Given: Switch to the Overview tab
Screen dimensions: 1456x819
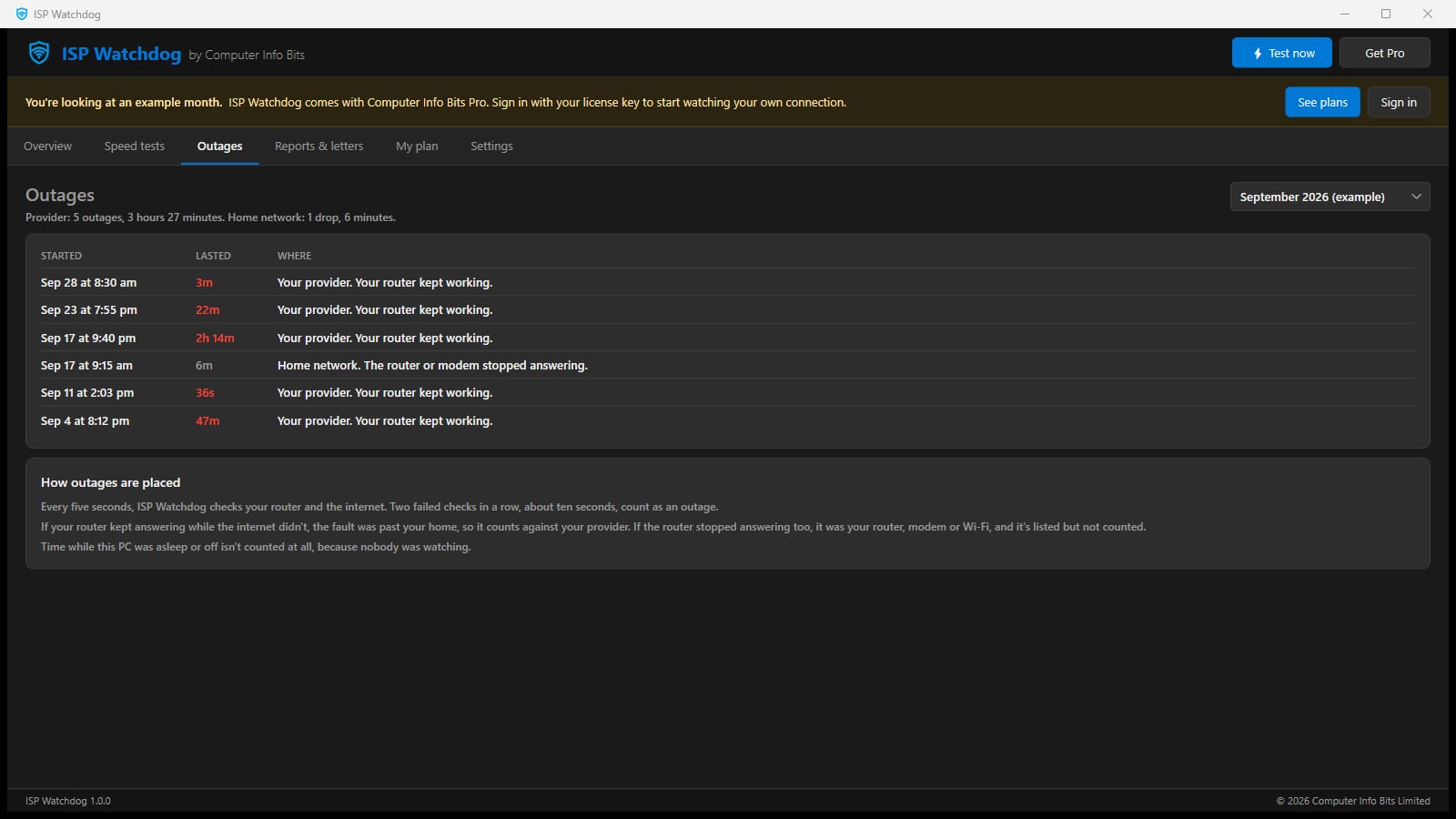Looking at the screenshot, I should tap(47, 146).
